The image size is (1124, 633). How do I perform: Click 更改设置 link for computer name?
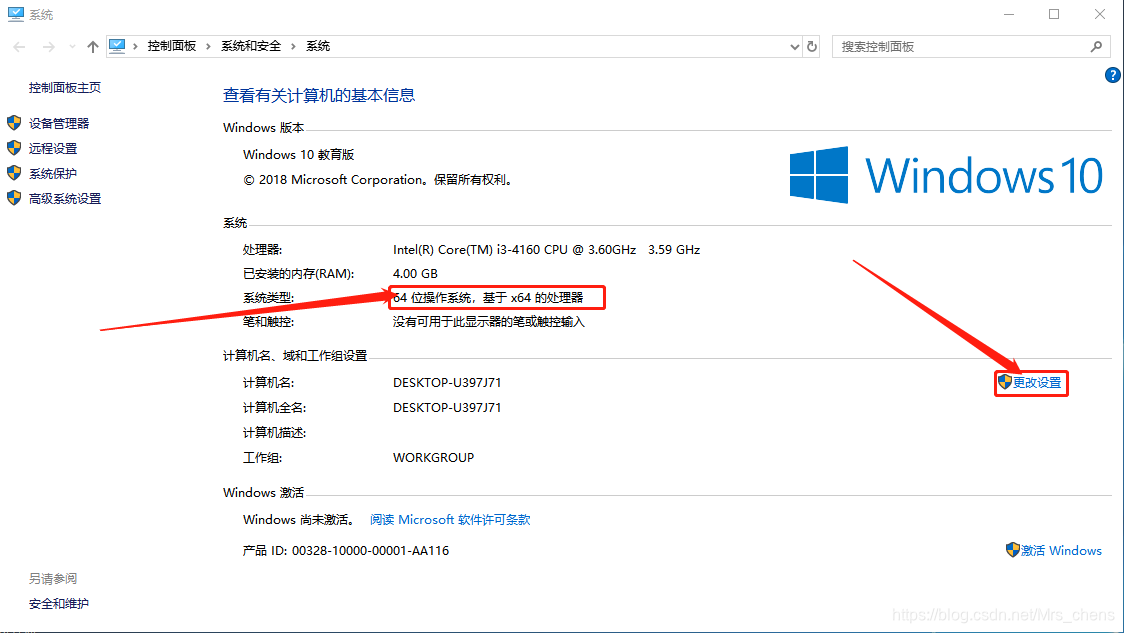(x=1037, y=383)
